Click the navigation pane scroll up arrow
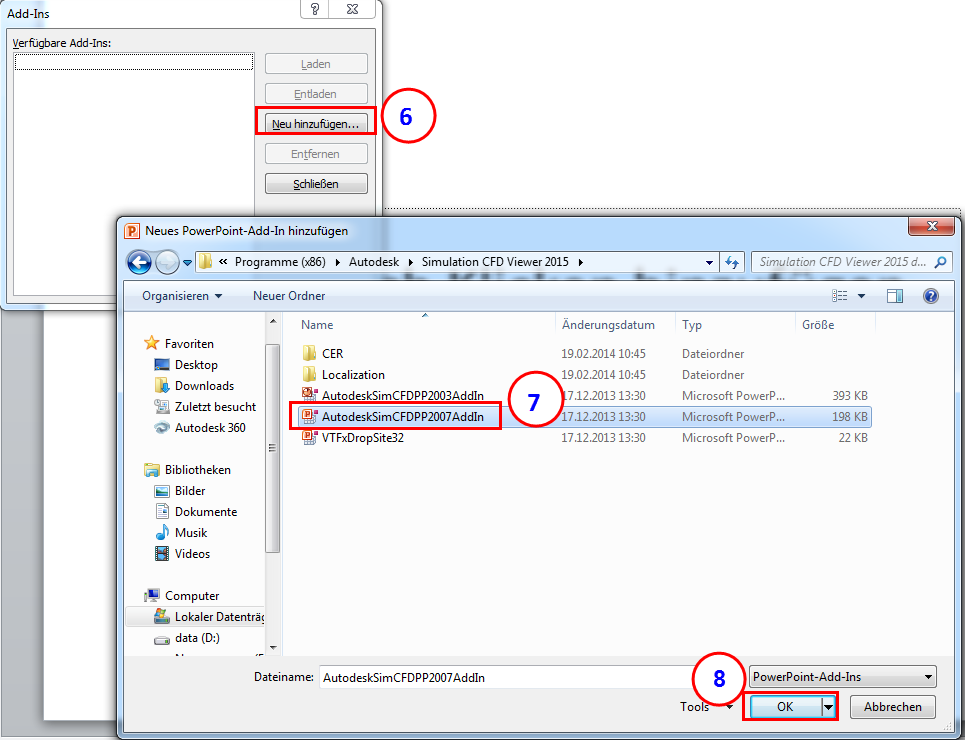The width and height of the screenshot is (965, 740). [273, 322]
